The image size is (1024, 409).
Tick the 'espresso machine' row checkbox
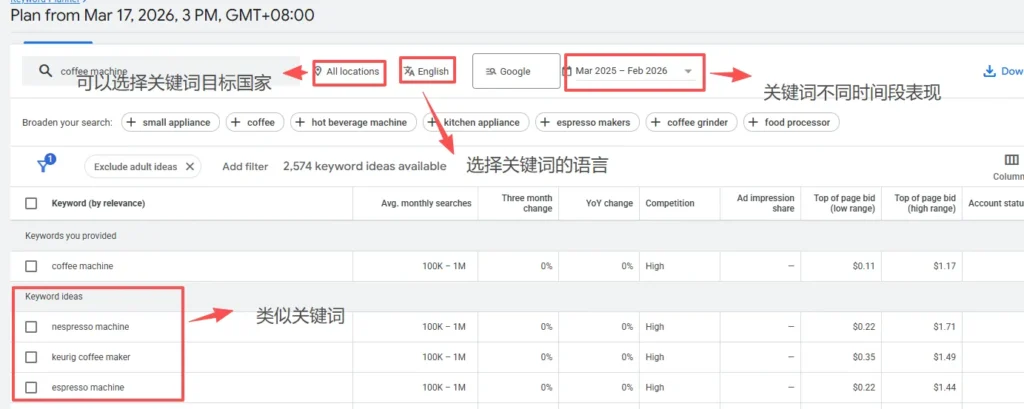click(x=31, y=387)
